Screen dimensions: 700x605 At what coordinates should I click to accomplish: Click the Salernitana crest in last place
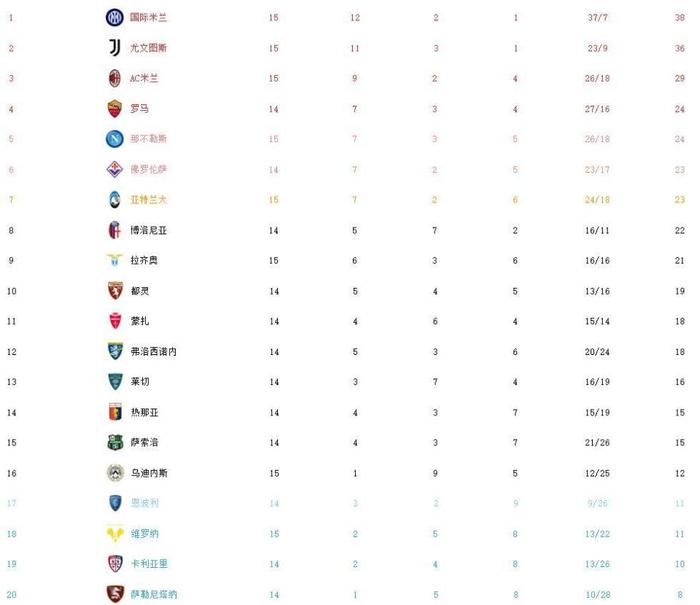[x=115, y=594]
